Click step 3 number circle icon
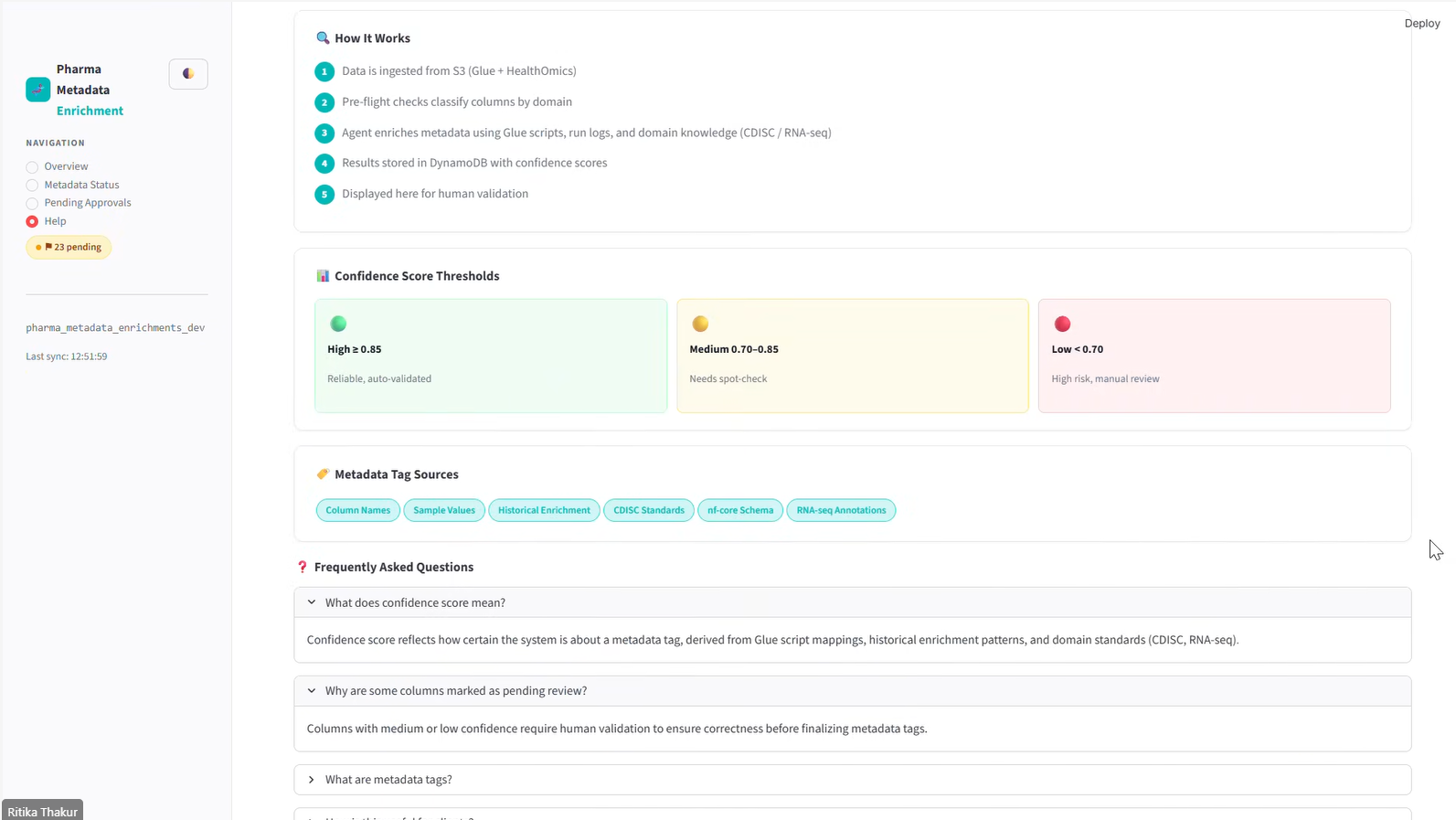The width and height of the screenshot is (1456, 820). point(324,133)
